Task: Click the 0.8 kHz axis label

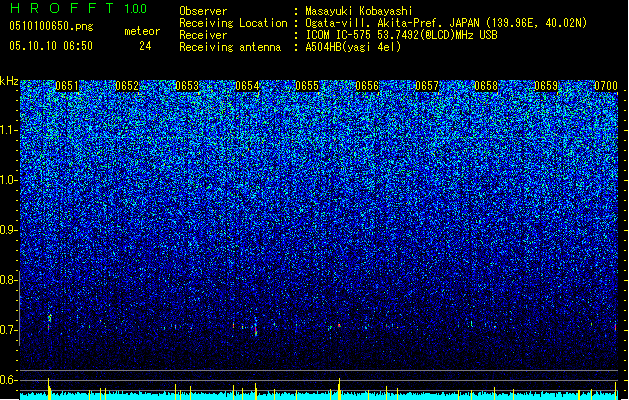Action: tap(9, 280)
